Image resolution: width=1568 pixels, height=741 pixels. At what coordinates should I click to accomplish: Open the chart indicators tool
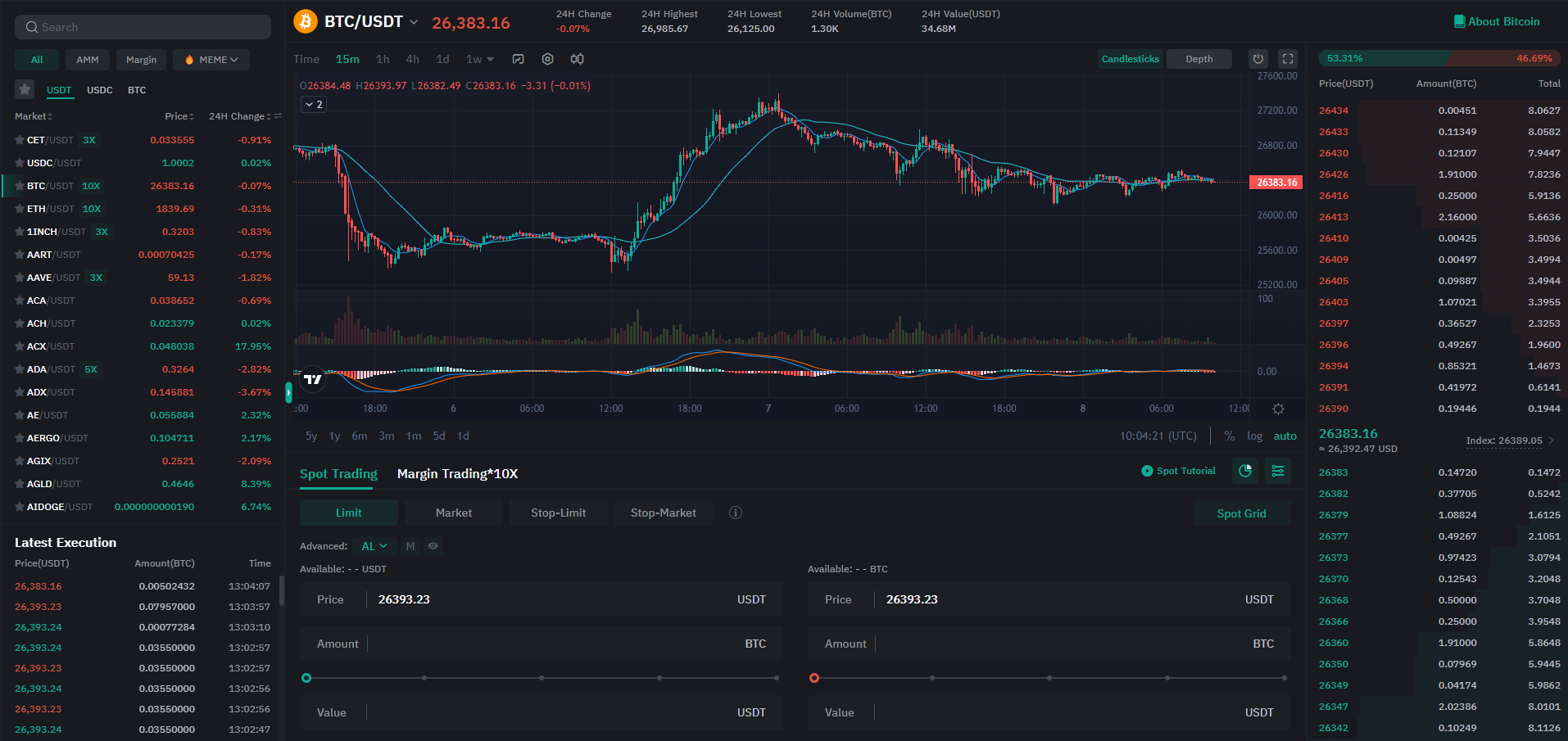(x=518, y=59)
